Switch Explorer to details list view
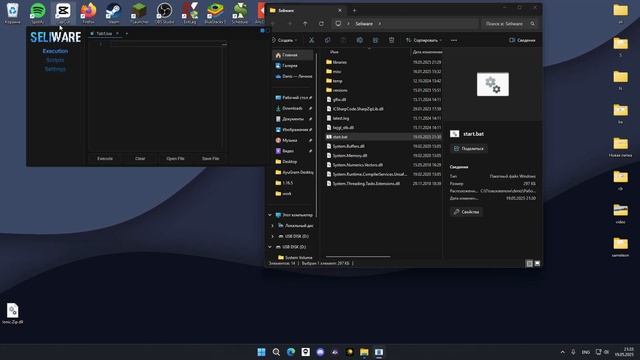The height and width of the screenshot is (360, 640). (x=529, y=263)
